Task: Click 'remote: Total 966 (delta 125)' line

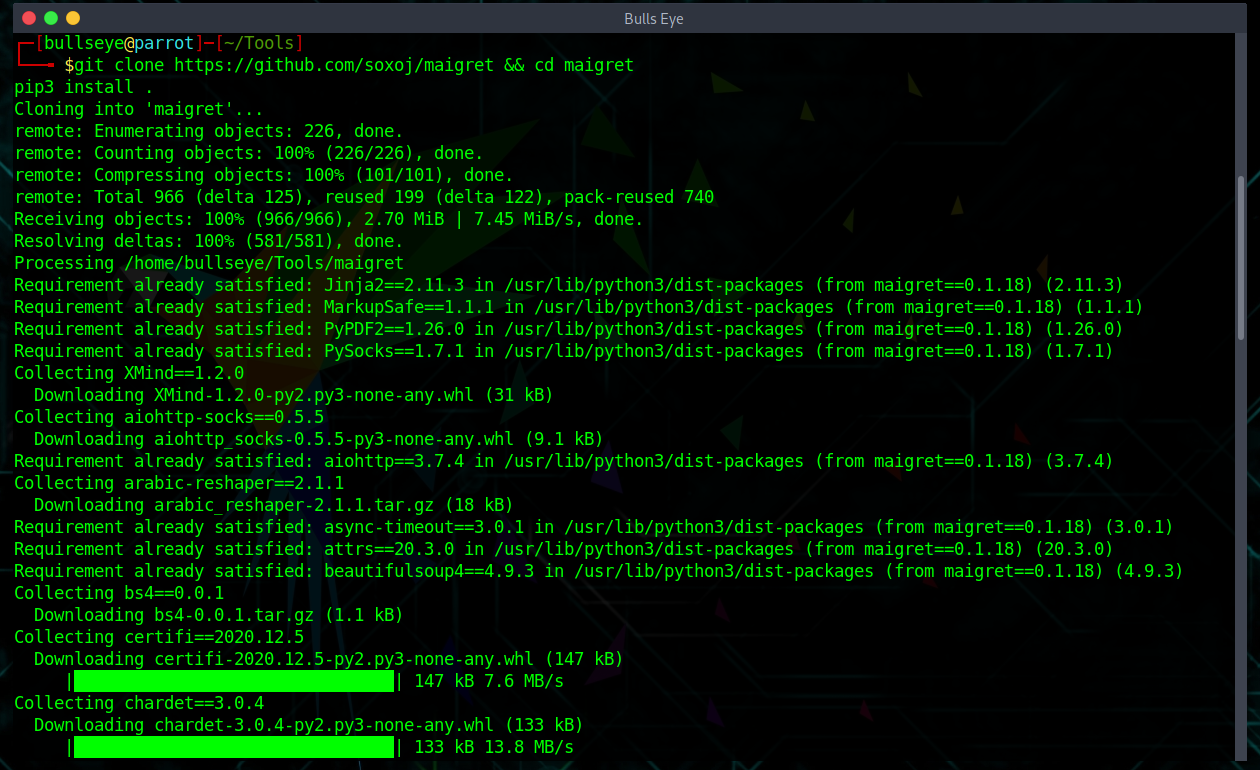Action: click(364, 198)
